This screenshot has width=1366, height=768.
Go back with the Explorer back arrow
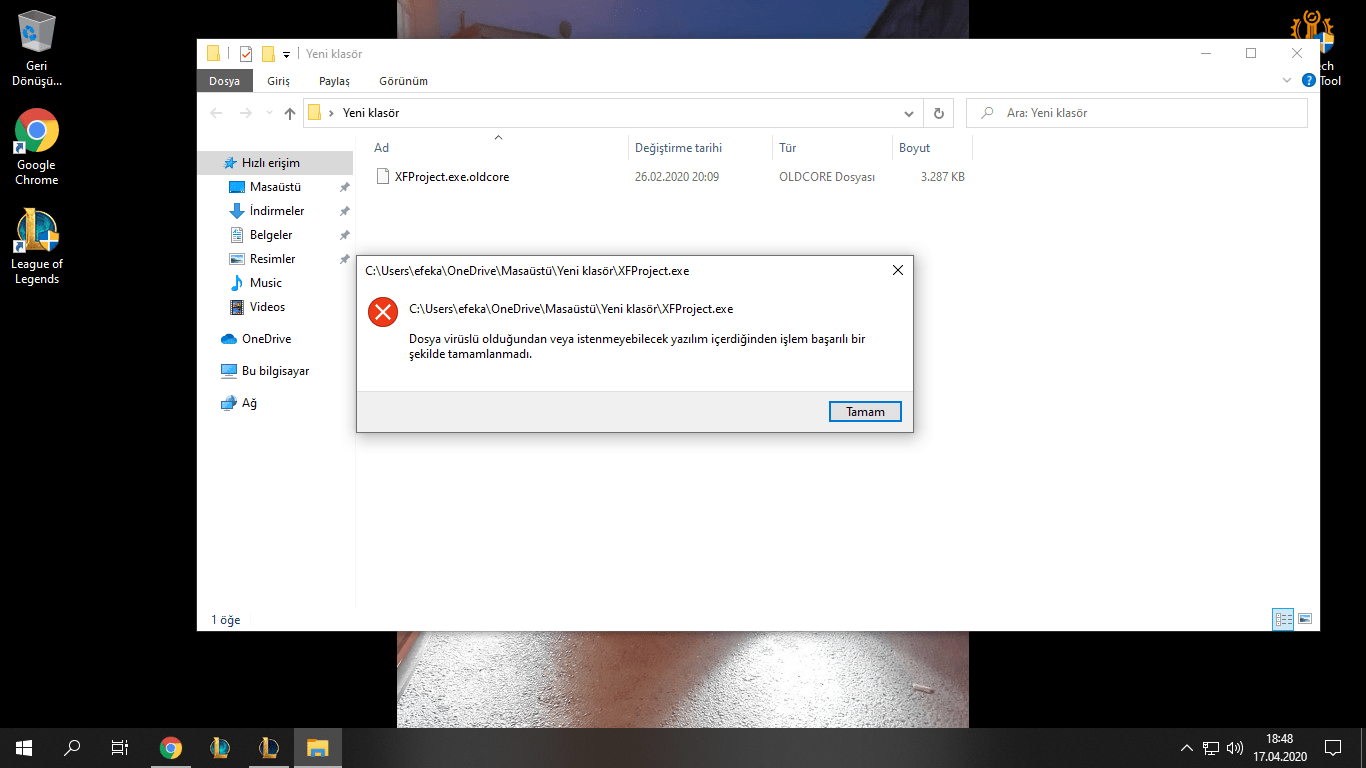216,113
